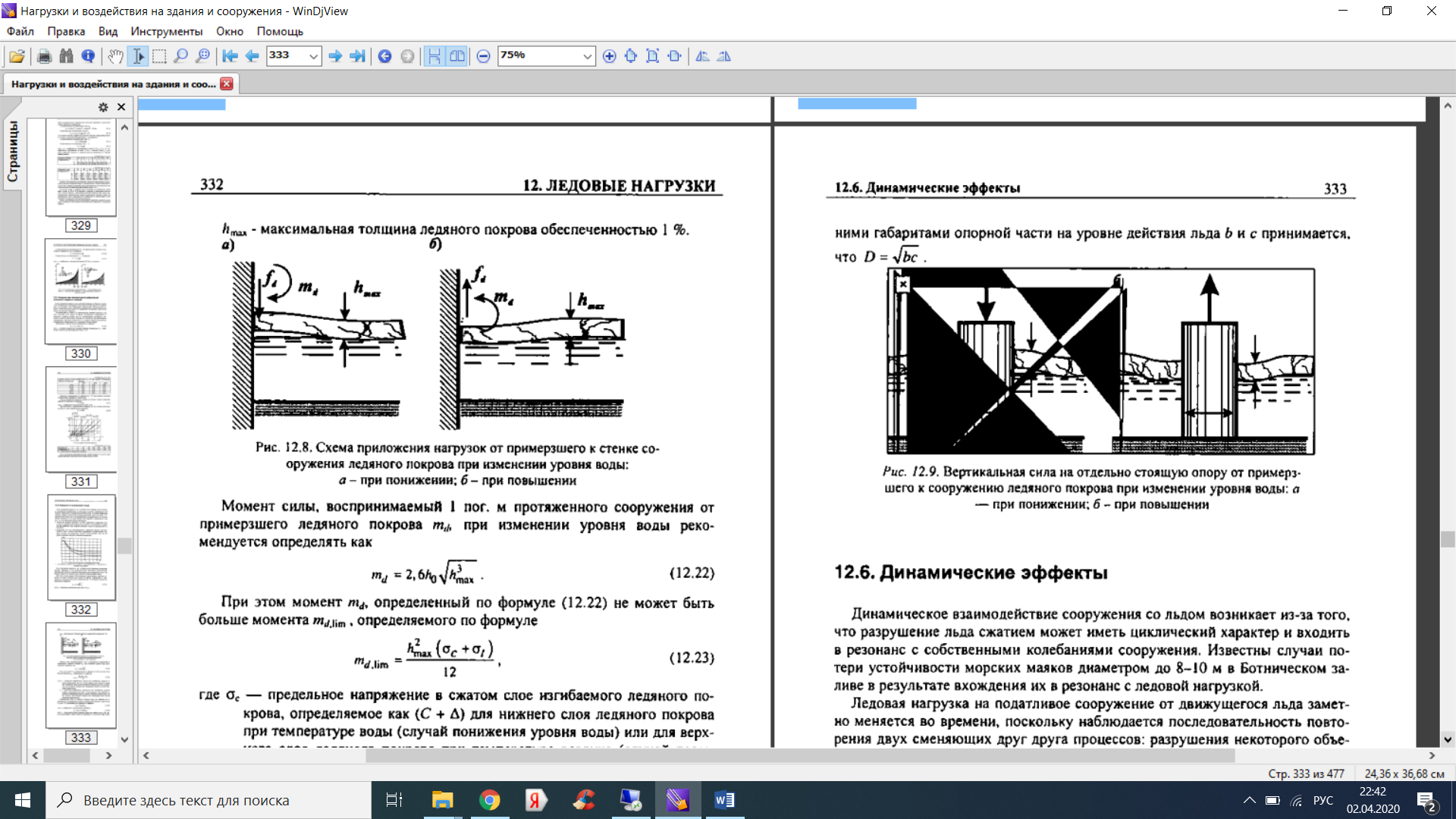Go to next page arrow

coord(334,56)
